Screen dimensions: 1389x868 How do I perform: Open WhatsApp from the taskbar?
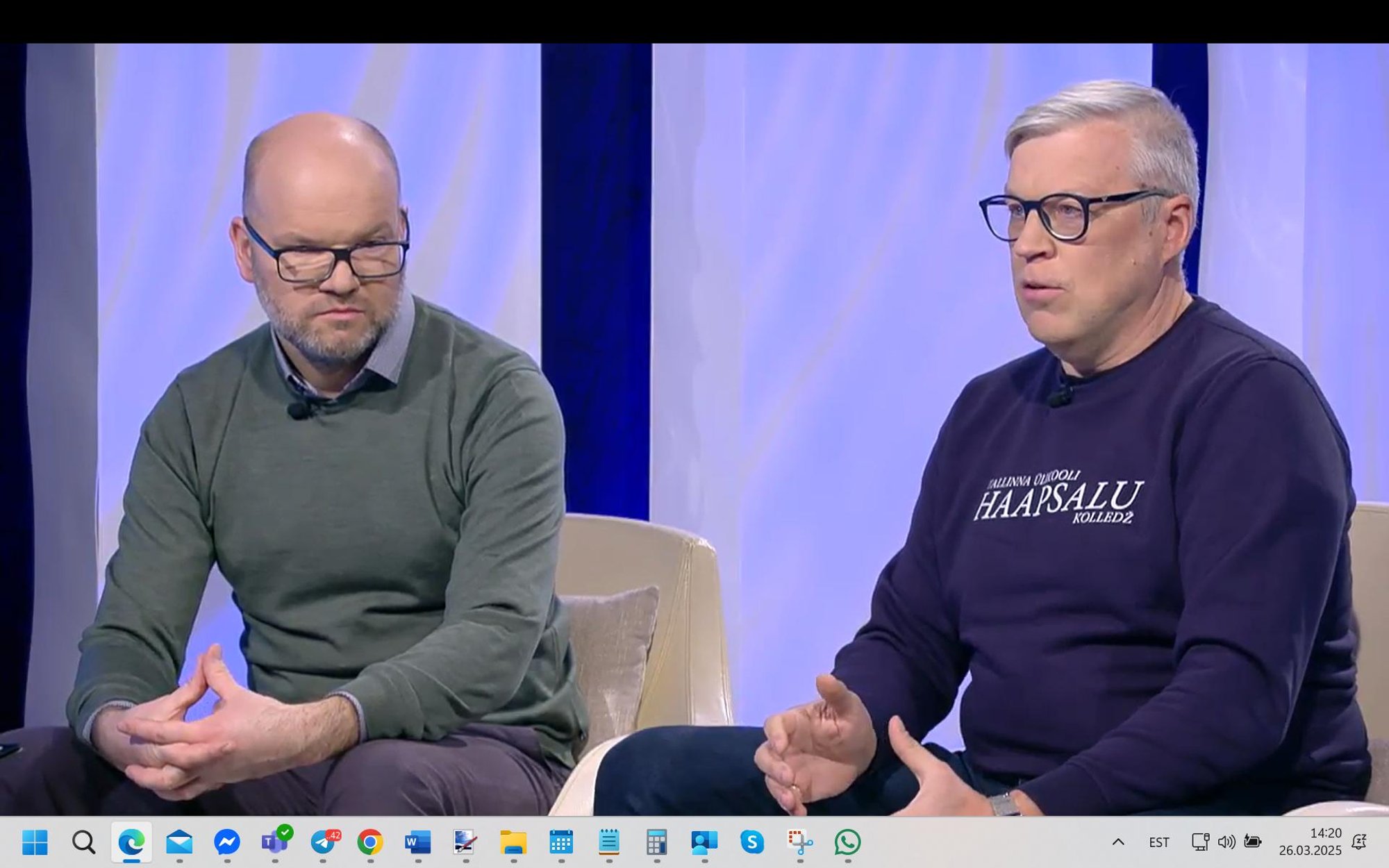click(x=847, y=842)
